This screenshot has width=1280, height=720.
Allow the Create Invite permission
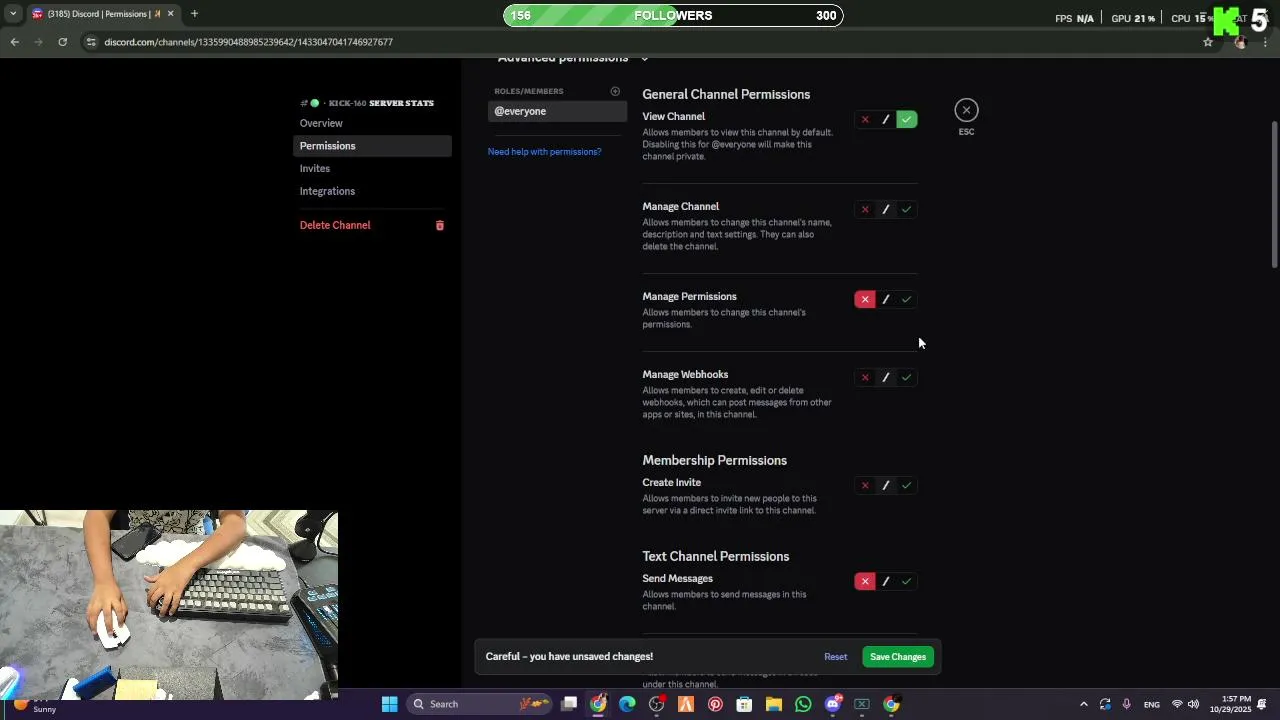pyautogui.click(x=906, y=486)
